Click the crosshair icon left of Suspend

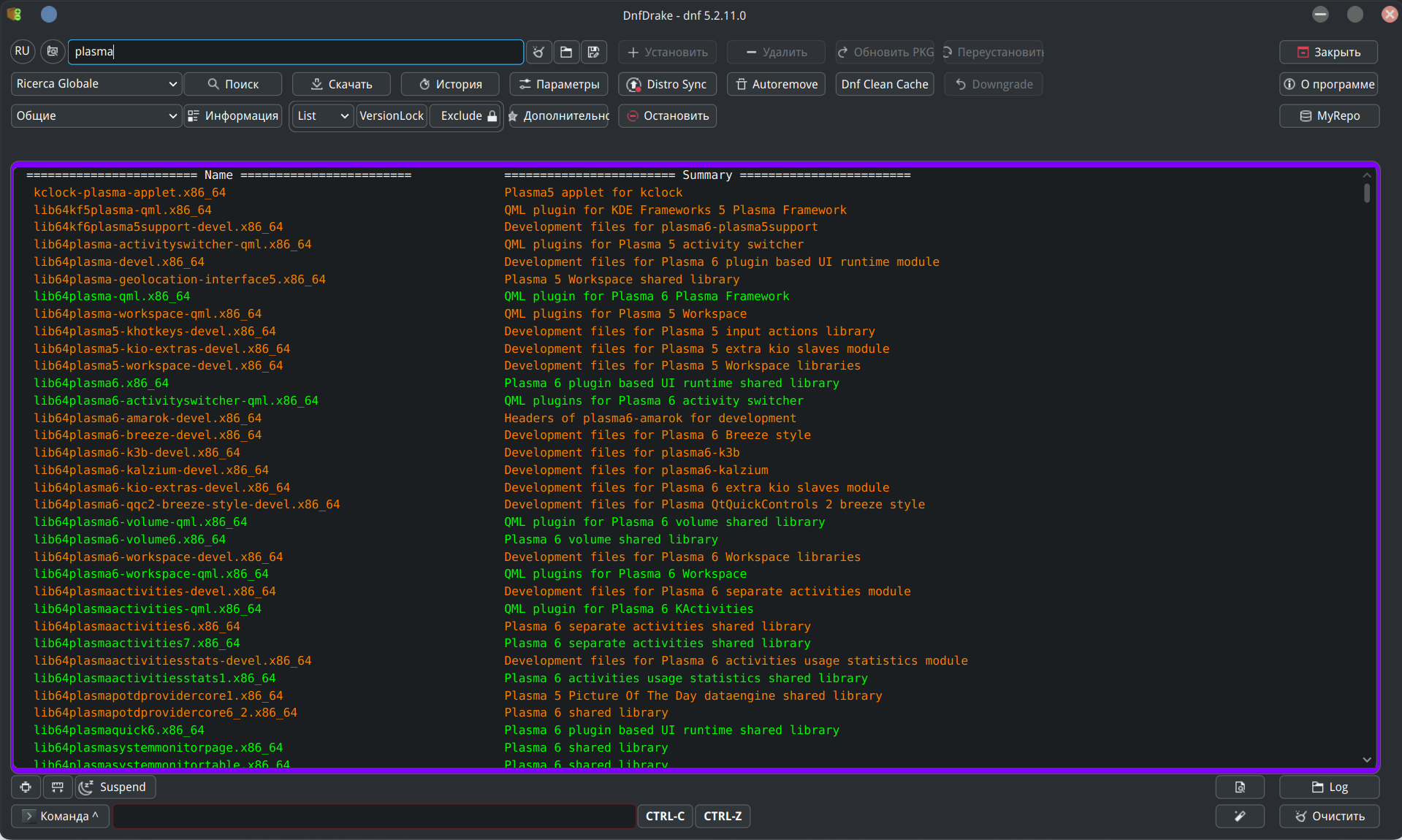point(26,787)
